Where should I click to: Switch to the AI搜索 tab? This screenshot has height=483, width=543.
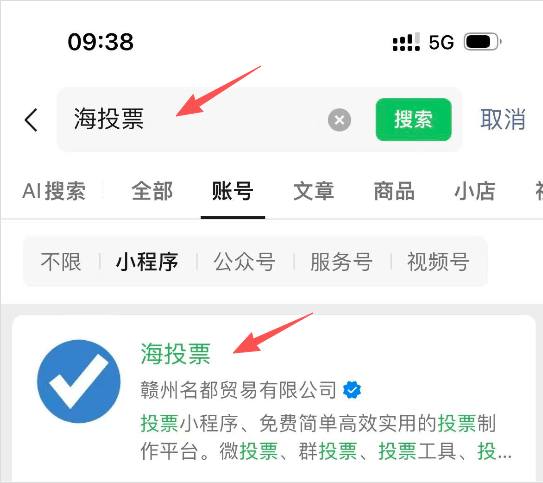tap(54, 191)
